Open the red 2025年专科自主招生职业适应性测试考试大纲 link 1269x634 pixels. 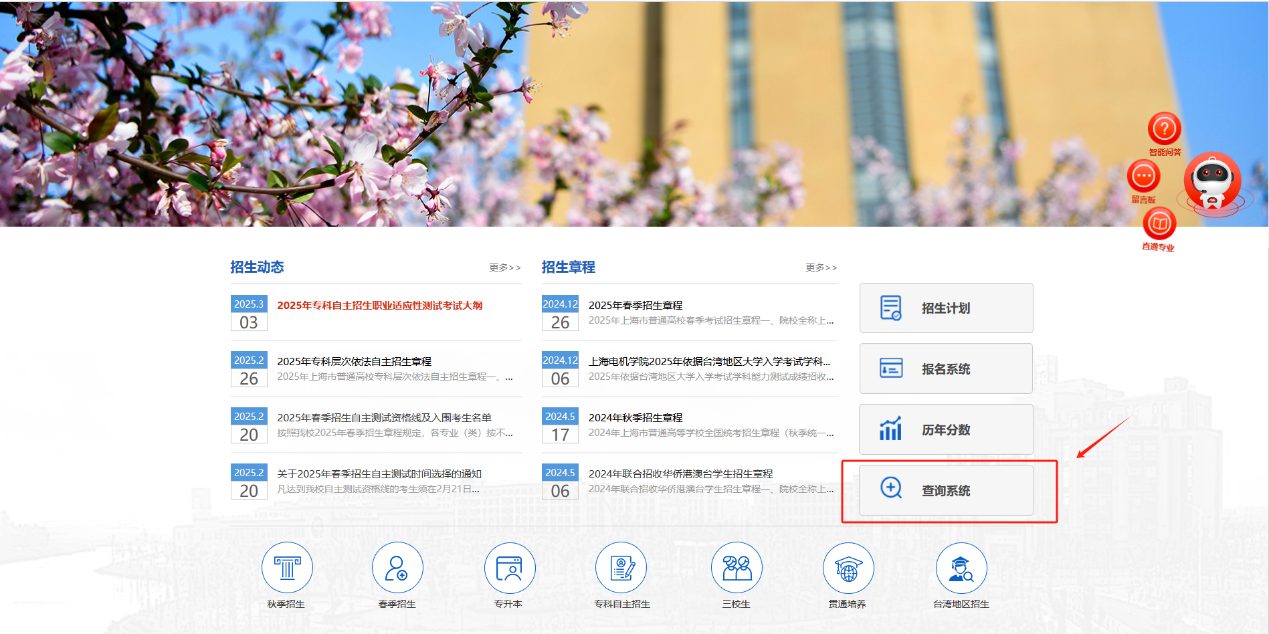(x=380, y=305)
